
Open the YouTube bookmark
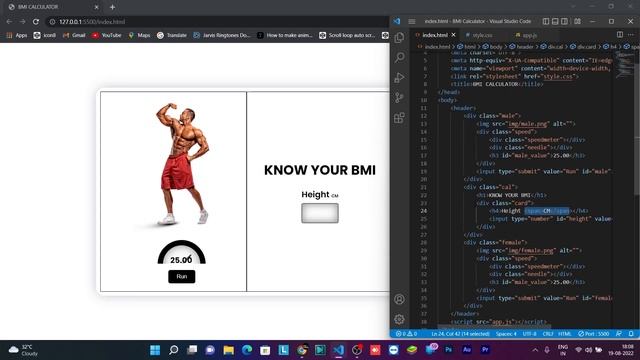[x=107, y=36]
